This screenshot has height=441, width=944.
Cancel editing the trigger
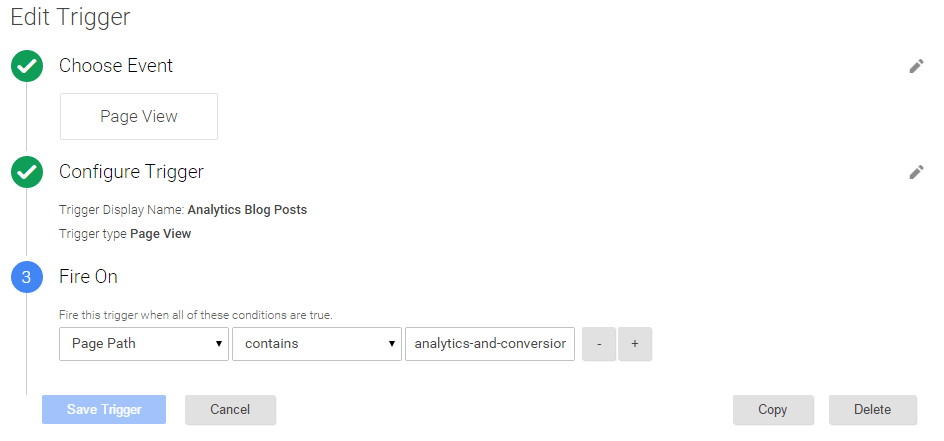(x=230, y=410)
